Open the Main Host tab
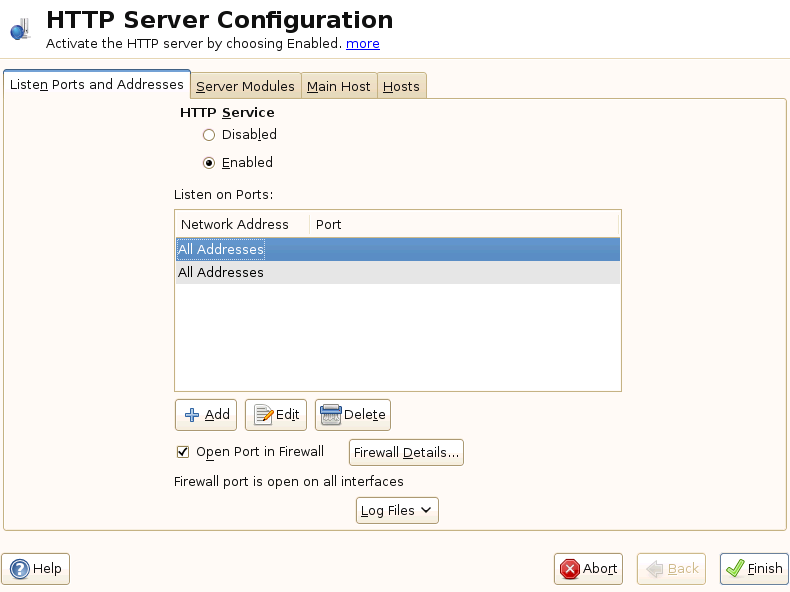 click(x=338, y=87)
